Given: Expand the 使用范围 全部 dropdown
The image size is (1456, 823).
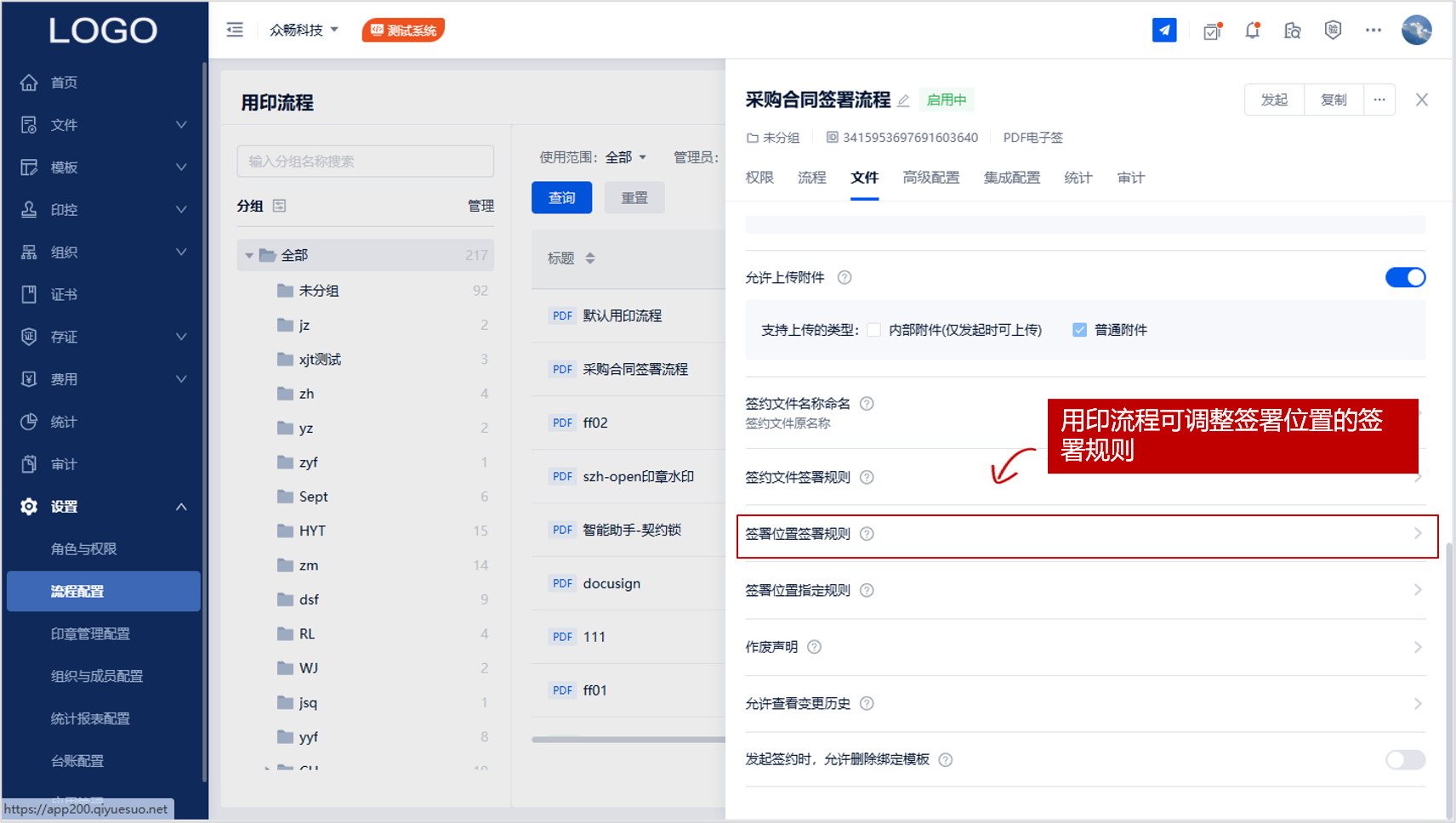Looking at the screenshot, I should [626, 157].
